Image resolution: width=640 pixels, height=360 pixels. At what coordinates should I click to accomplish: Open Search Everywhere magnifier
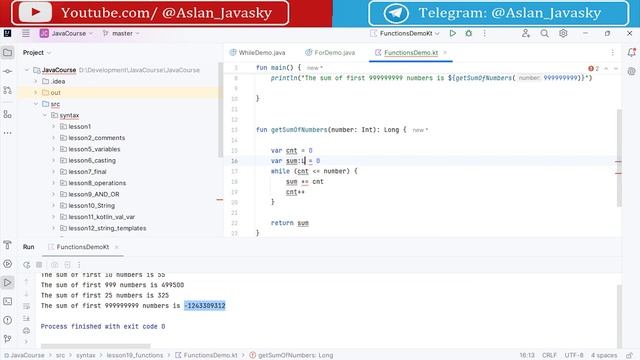pyautogui.click(x=544, y=33)
